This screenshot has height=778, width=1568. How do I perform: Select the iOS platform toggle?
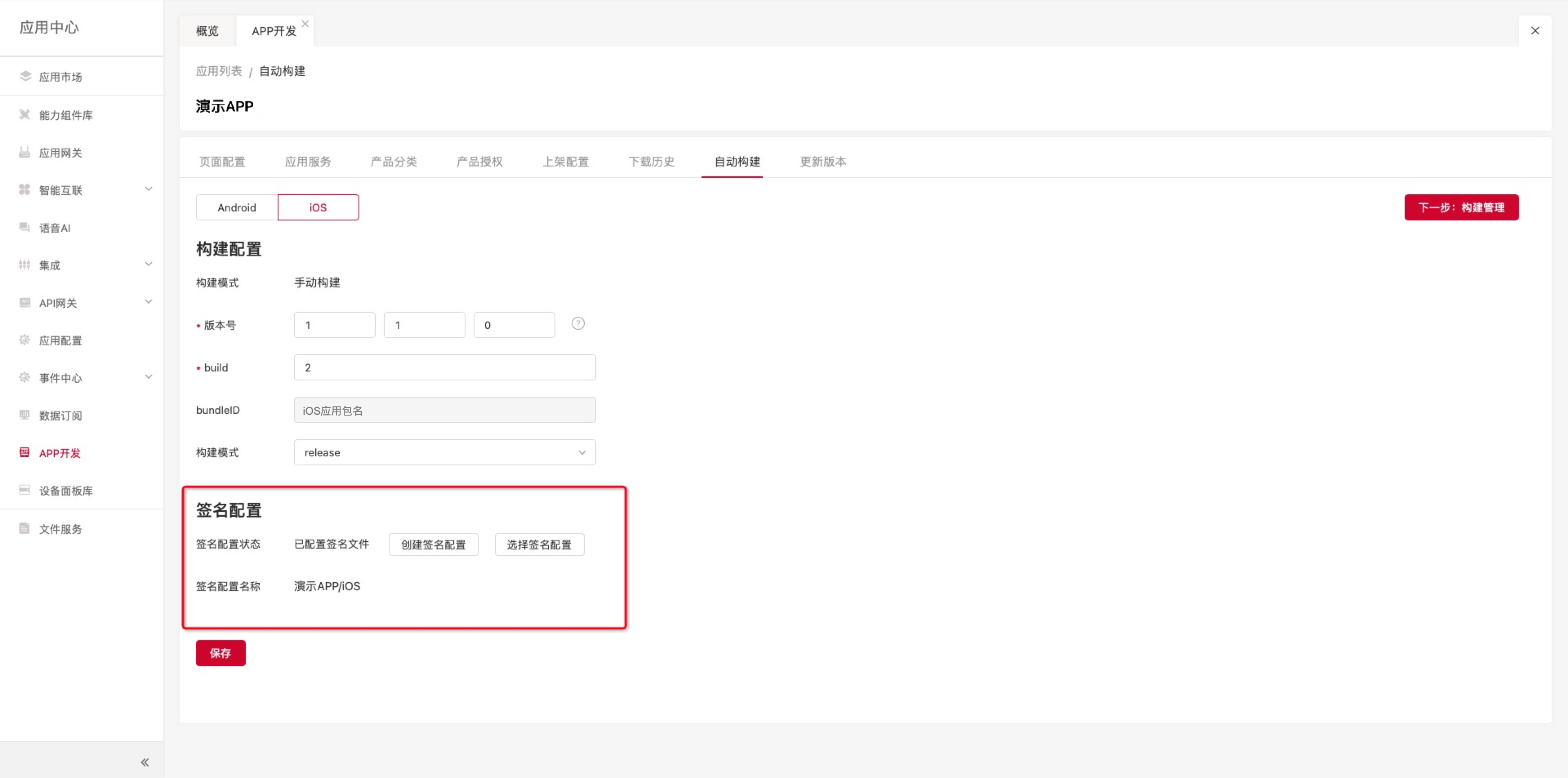(x=318, y=207)
